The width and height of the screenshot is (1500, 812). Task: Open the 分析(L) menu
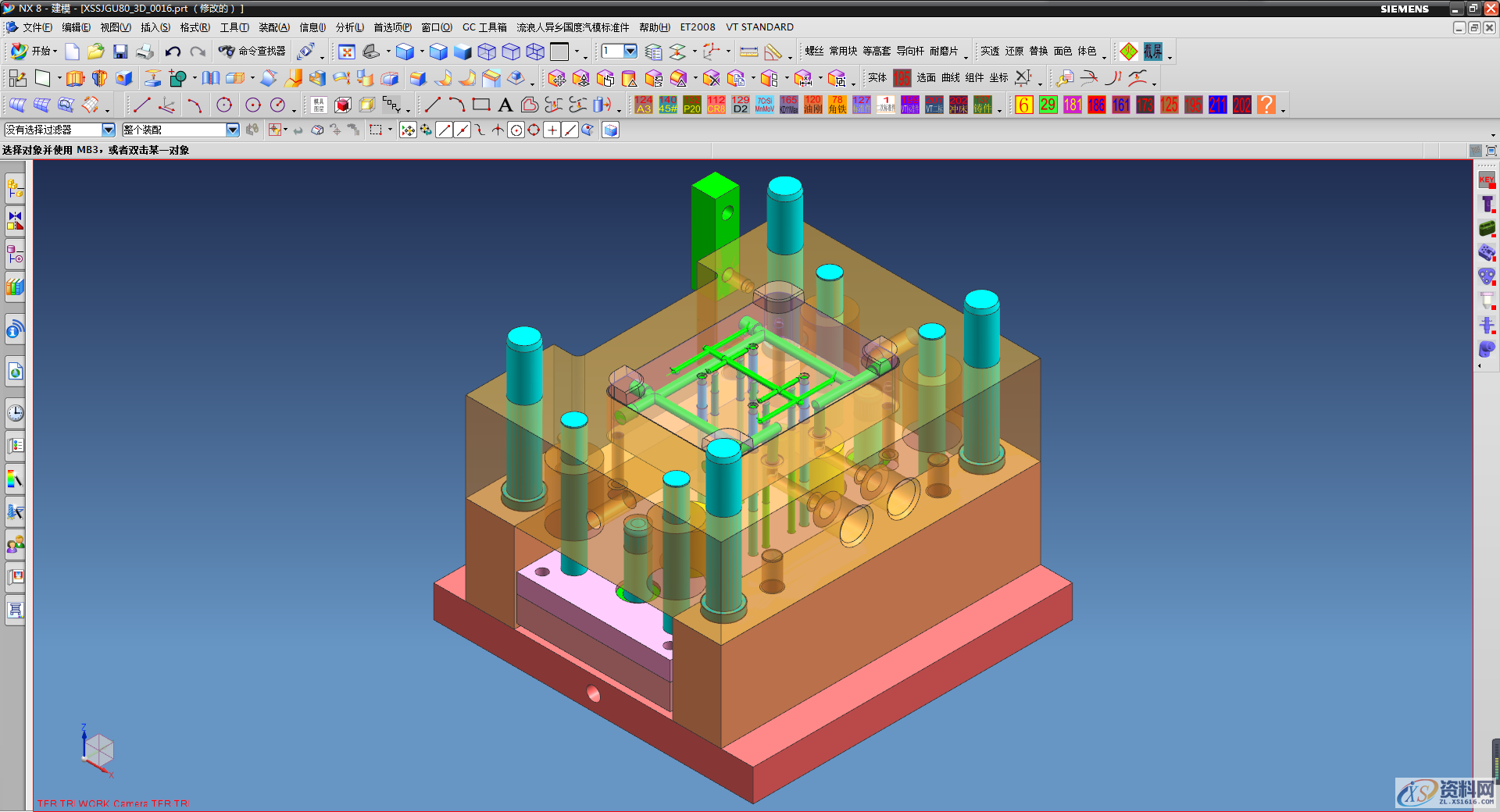tap(349, 27)
